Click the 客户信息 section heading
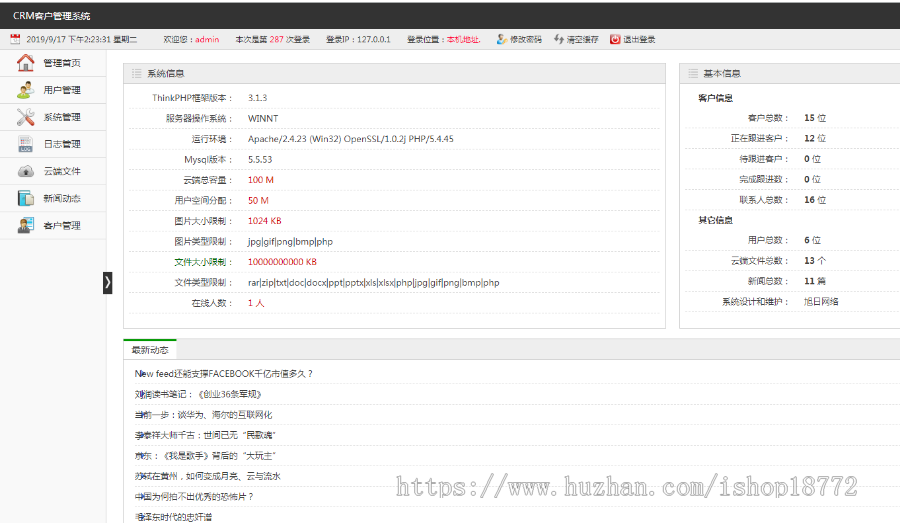The image size is (900, 523). 715,98
